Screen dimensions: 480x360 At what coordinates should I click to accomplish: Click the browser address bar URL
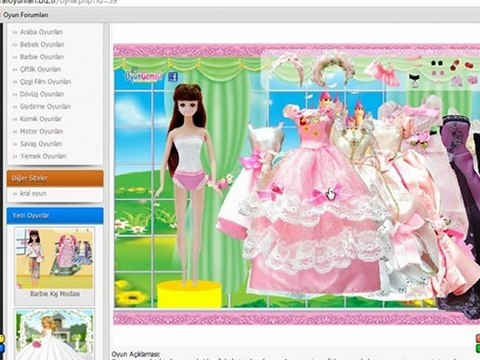point(58,2)
